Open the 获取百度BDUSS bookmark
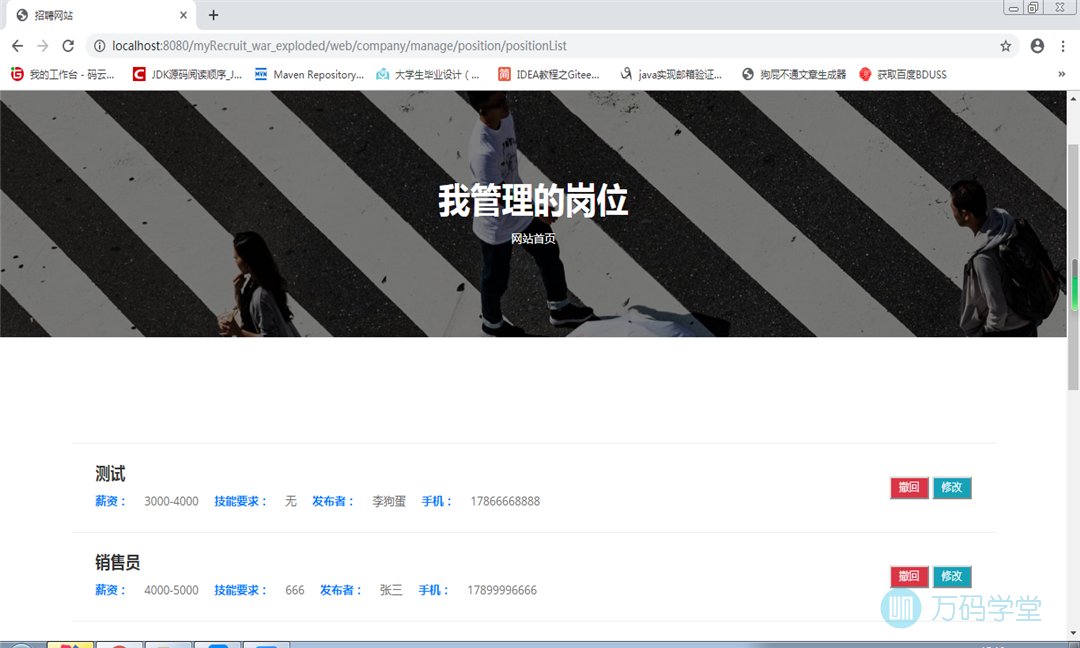The image size is (1080, 648). 903,74
